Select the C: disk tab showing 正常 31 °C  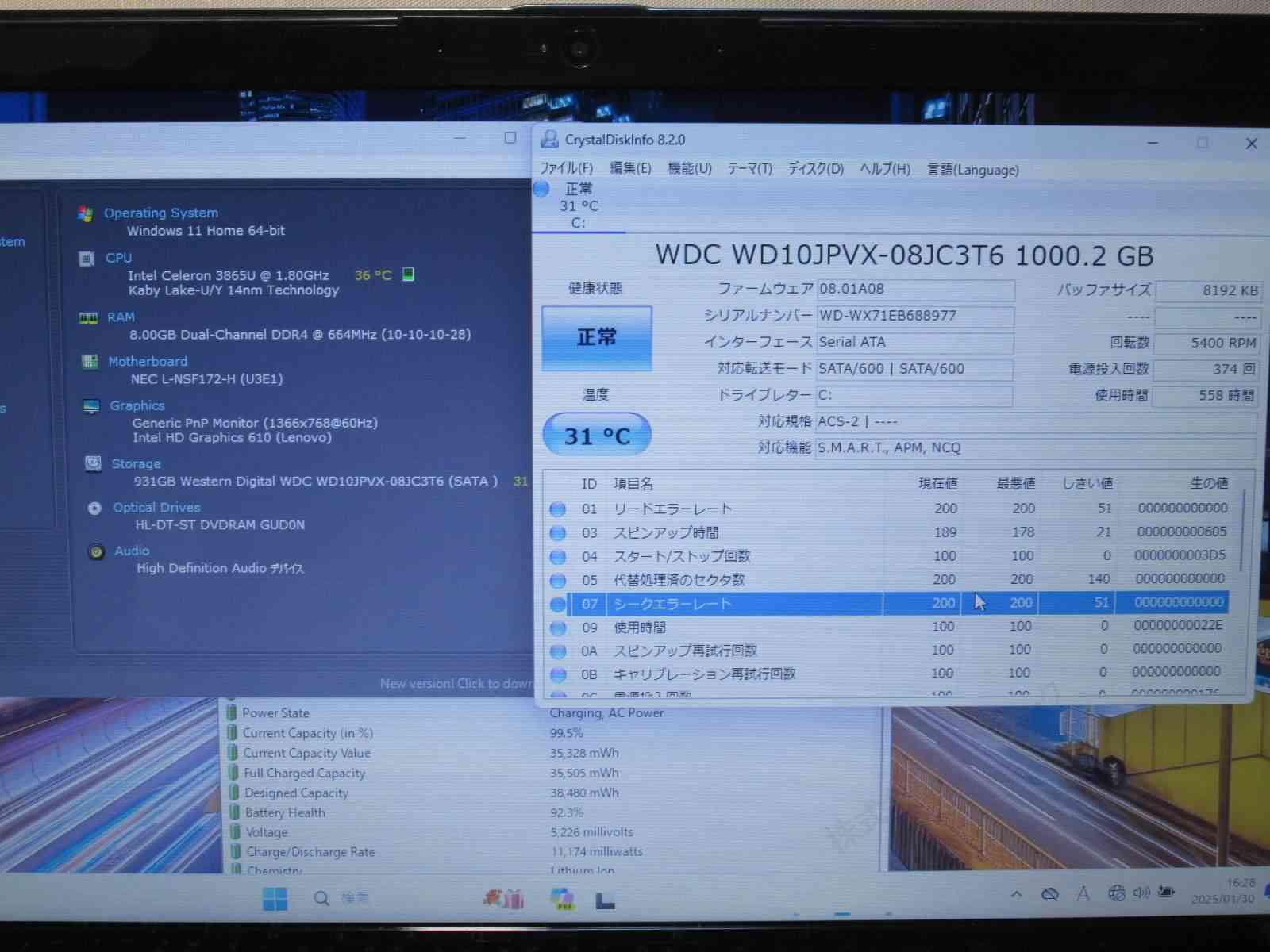(x=578, y=205)
